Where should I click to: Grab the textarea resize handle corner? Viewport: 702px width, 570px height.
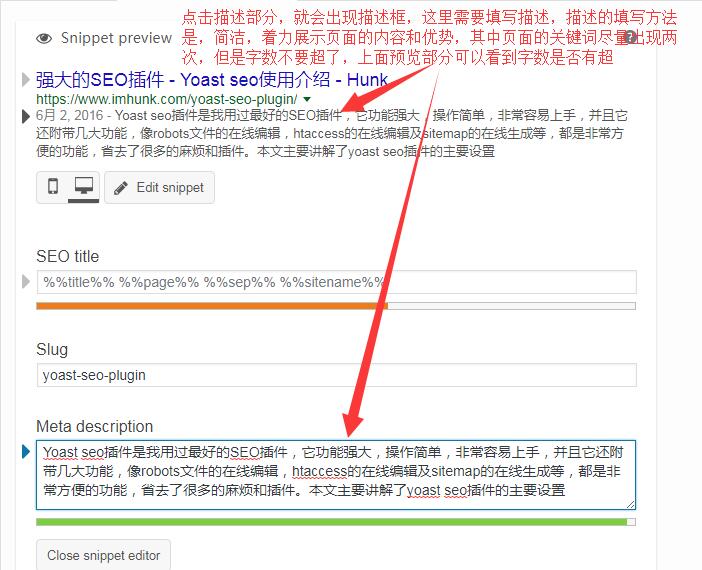pos(630,504)
